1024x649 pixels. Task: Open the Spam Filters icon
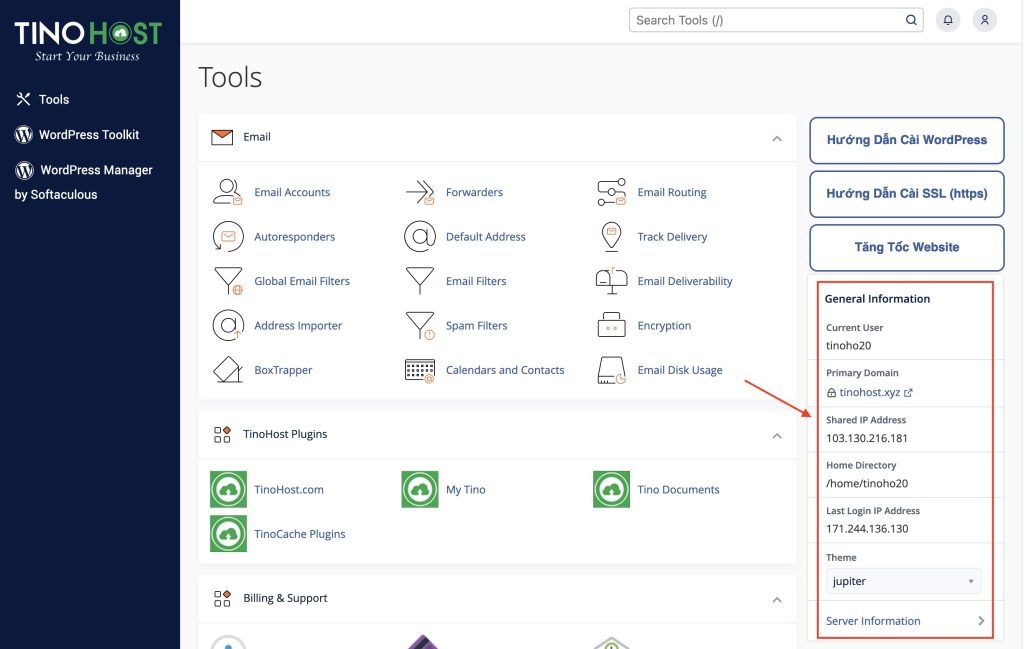(x=420, y=325)
